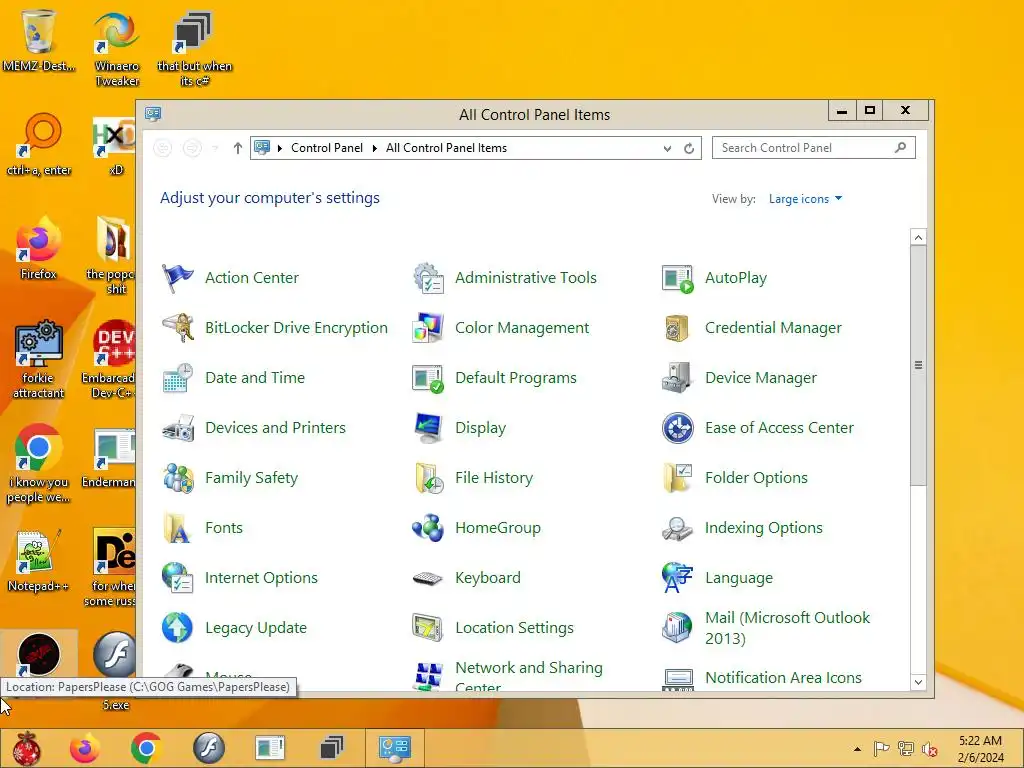Click the Display monitor icon

pyautogui.click(x=428, y=428)
